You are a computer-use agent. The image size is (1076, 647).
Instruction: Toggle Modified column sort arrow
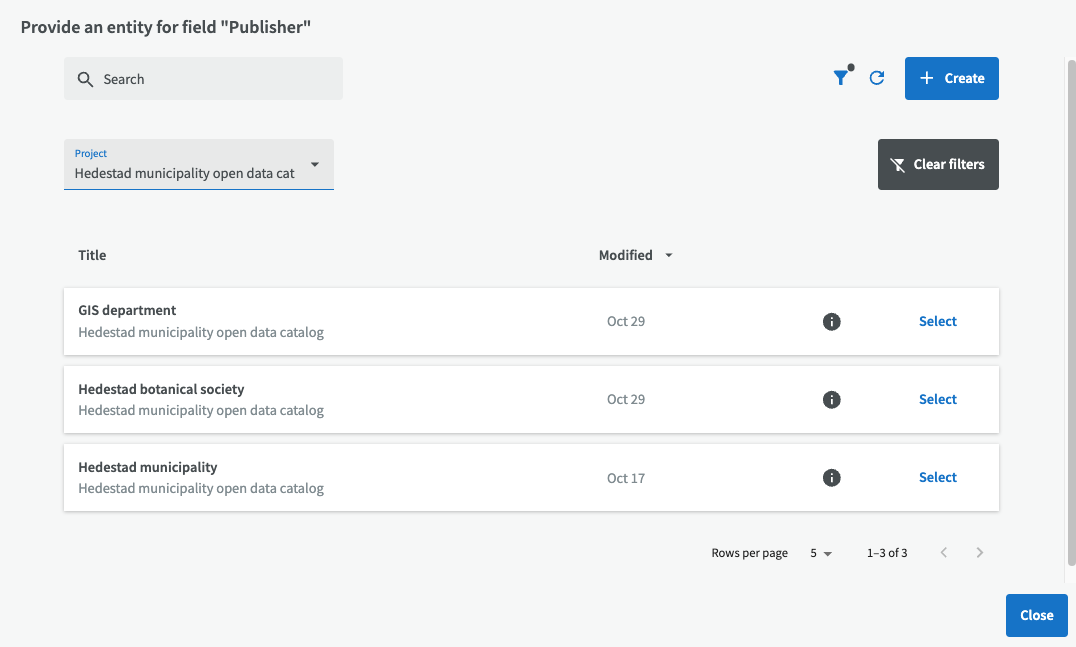click(x=669, y=255)
